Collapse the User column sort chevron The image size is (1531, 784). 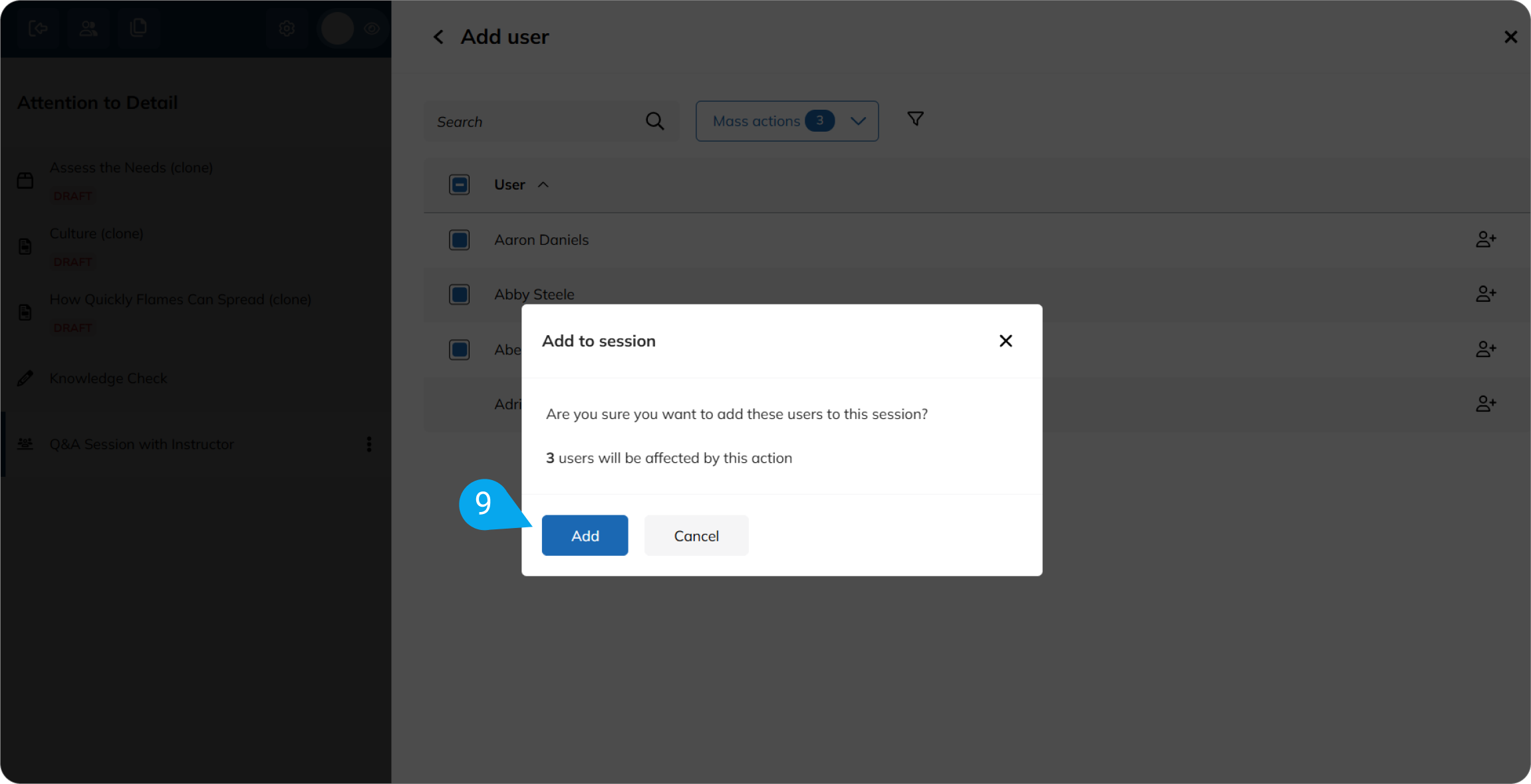(x=543, y=184)
